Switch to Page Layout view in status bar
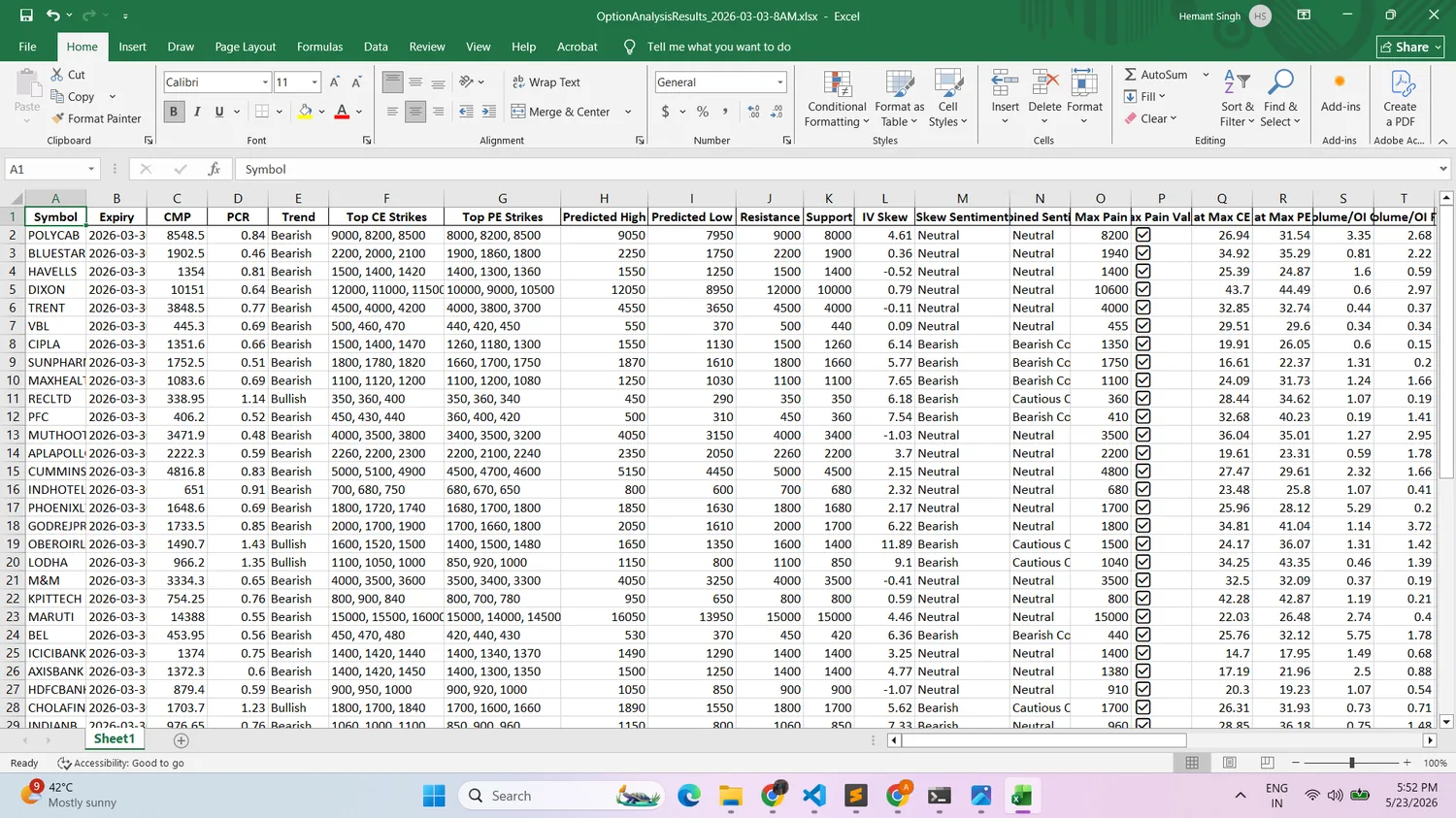1456x818 pixels. (x=1230, y=763)
